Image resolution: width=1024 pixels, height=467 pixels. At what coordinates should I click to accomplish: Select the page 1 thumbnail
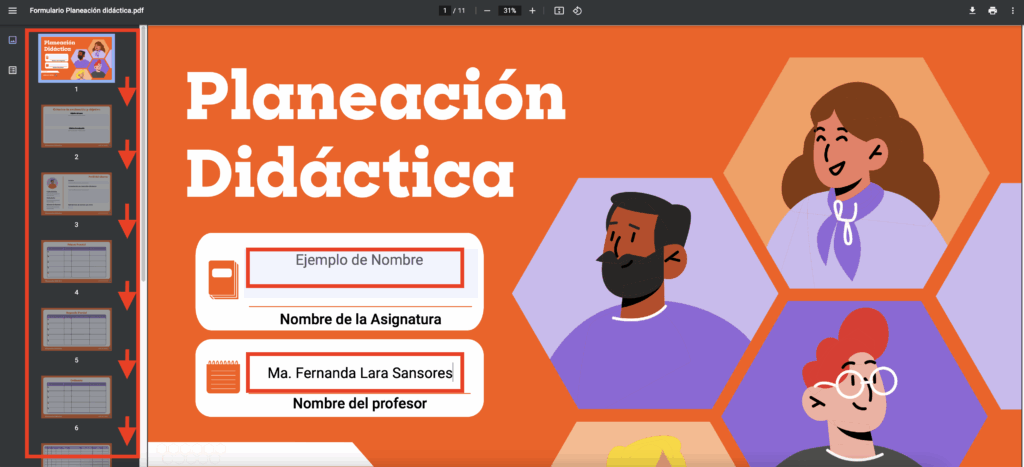[77, 58]
